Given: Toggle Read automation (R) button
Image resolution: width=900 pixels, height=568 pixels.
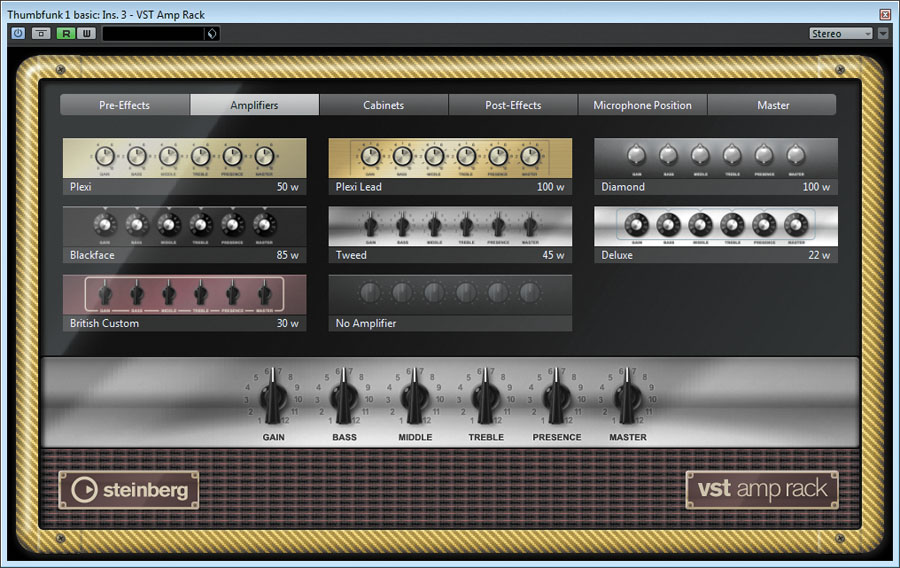Looking at the screenshot, I should [66, 34].
